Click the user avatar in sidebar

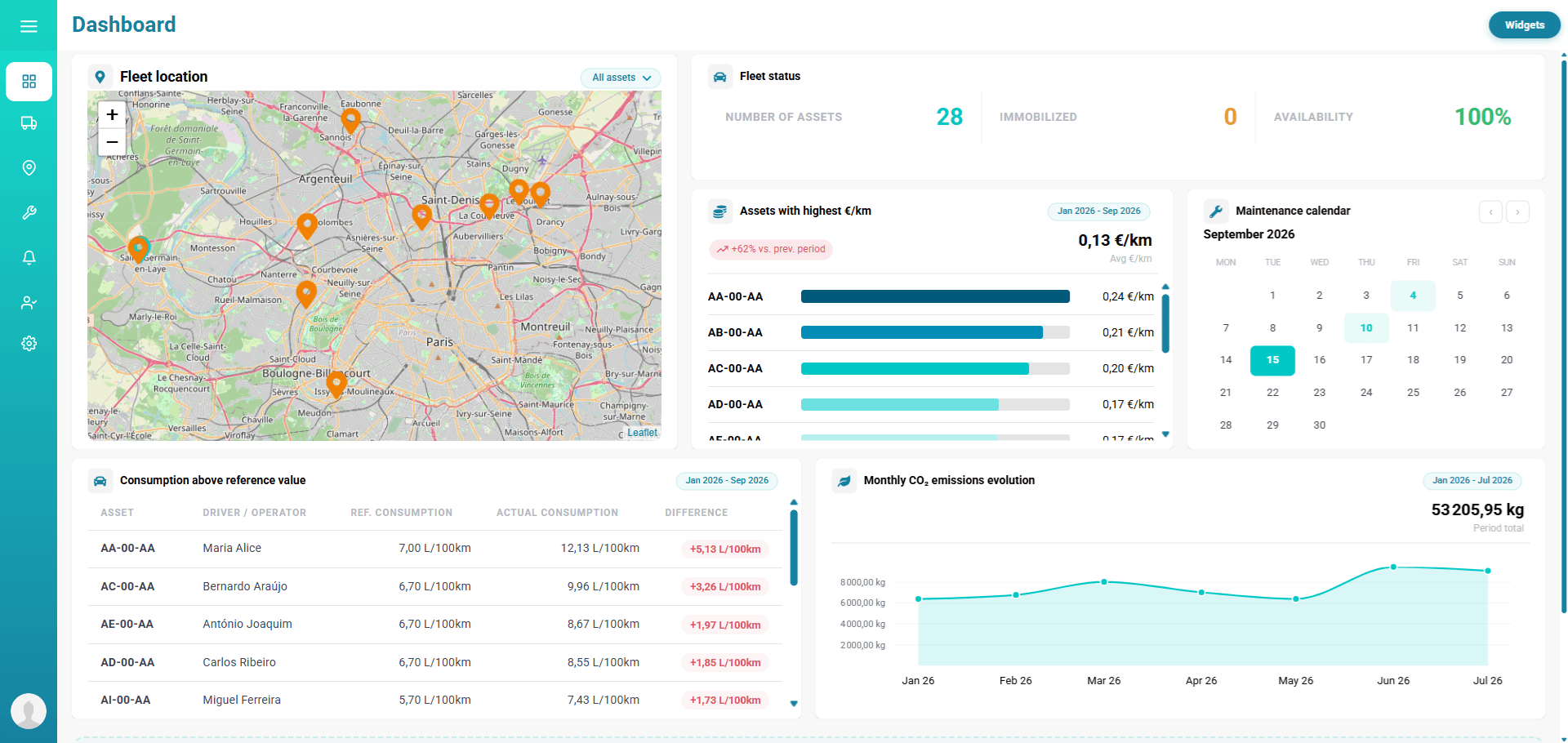pos(29,711)
